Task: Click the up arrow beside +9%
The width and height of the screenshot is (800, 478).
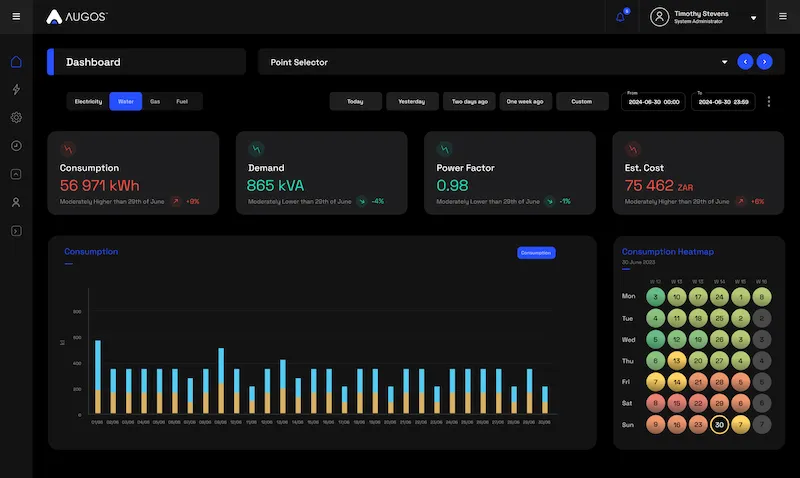Action: click(x=176, y=202)
